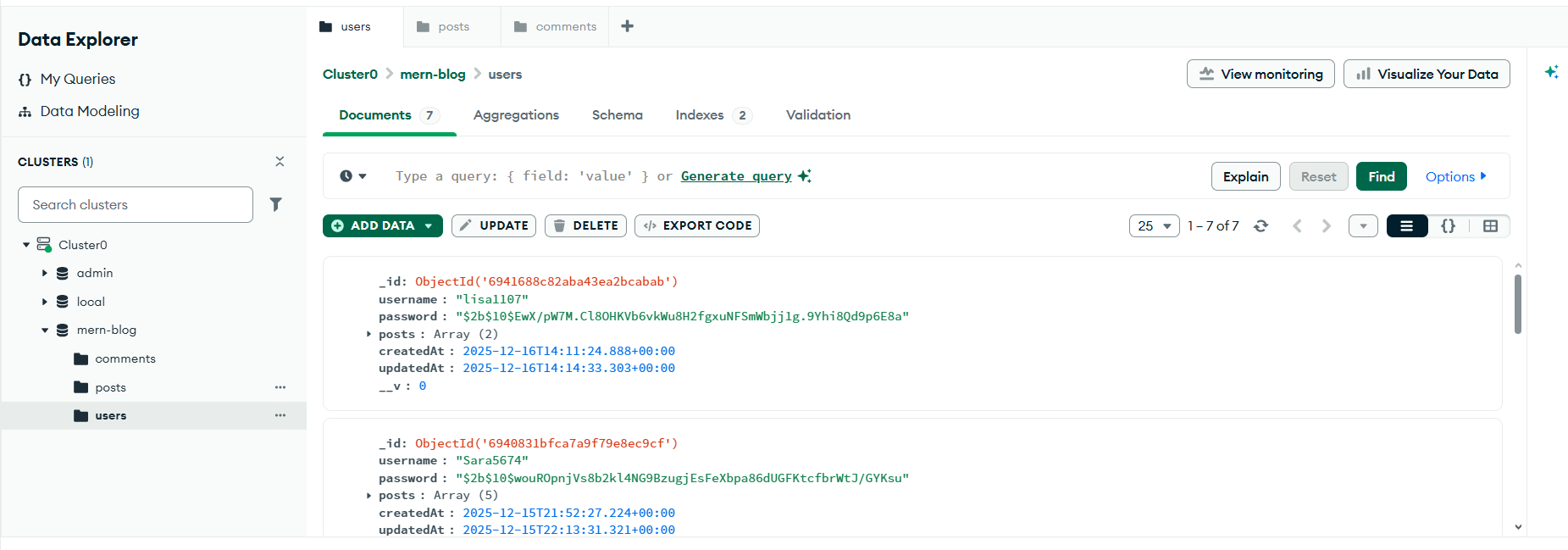Click the Search clusters input field
The height and width of the screenshot is (550, 1568).
pos(136,205)
